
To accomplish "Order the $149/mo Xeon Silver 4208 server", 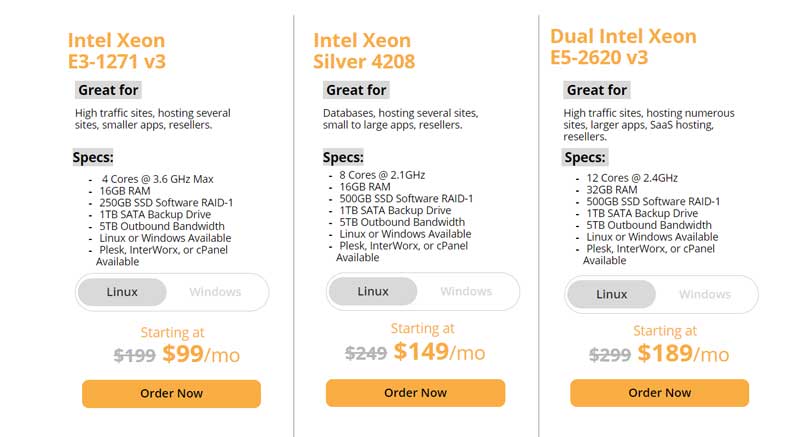I will coord(415,393).
